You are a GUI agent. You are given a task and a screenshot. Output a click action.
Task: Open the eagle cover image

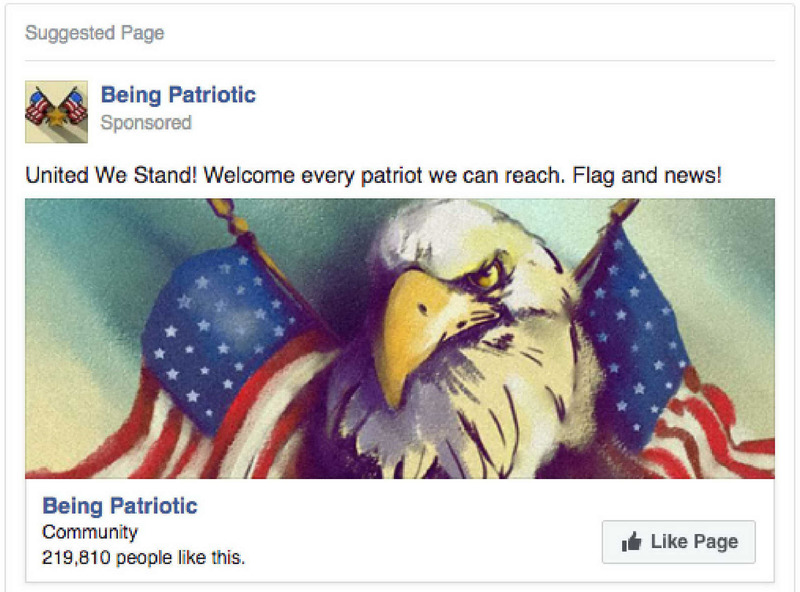pyautogui.click(x=400, y=338)
